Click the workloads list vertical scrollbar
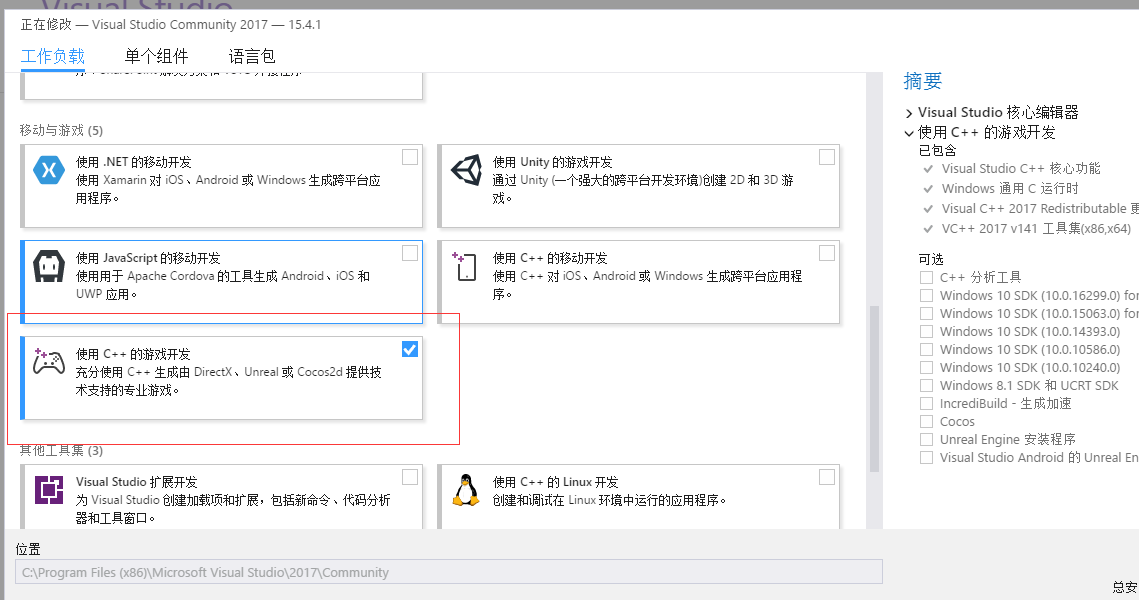 (874, 389)
